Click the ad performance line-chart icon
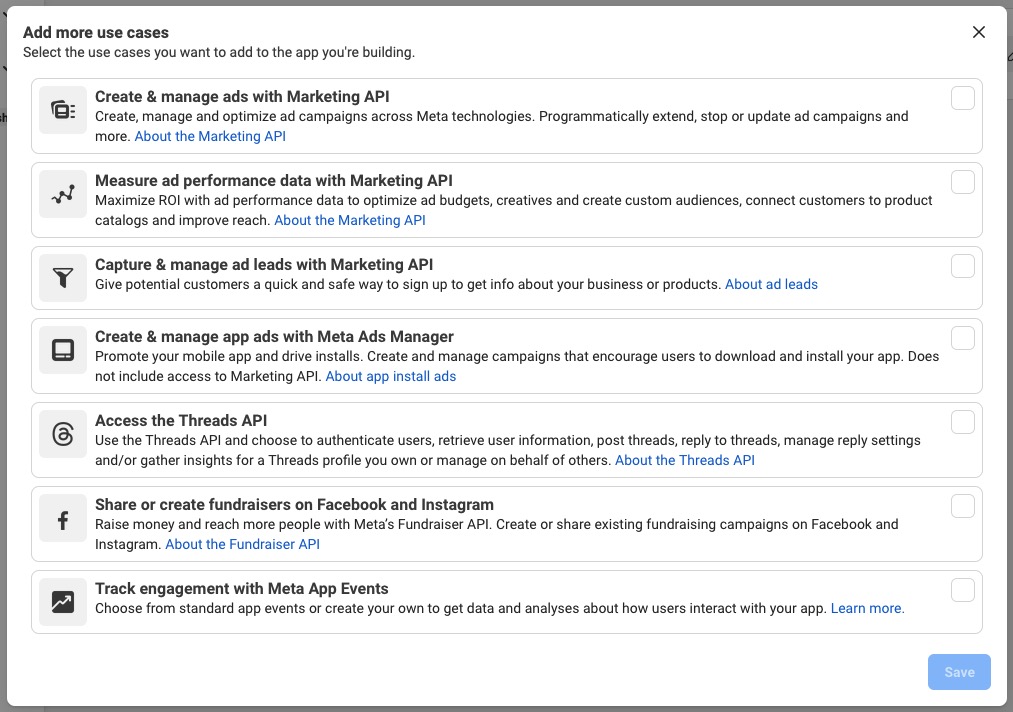1013x712 pixels. tap(63, 194)
